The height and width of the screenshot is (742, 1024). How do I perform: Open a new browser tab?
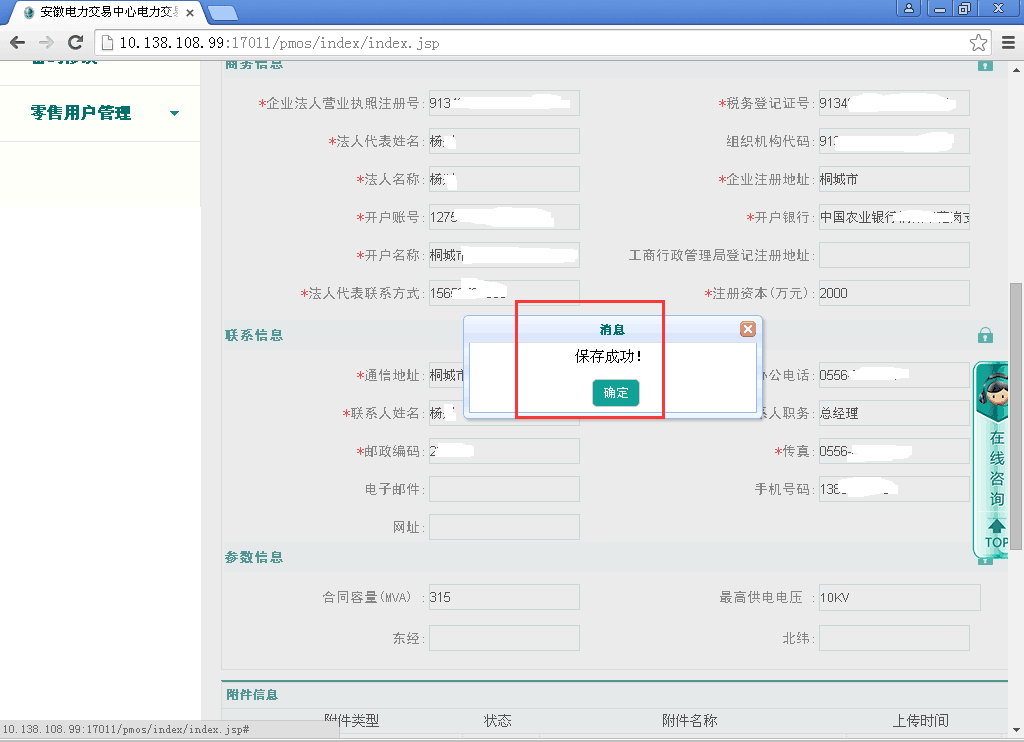(222, 13)
